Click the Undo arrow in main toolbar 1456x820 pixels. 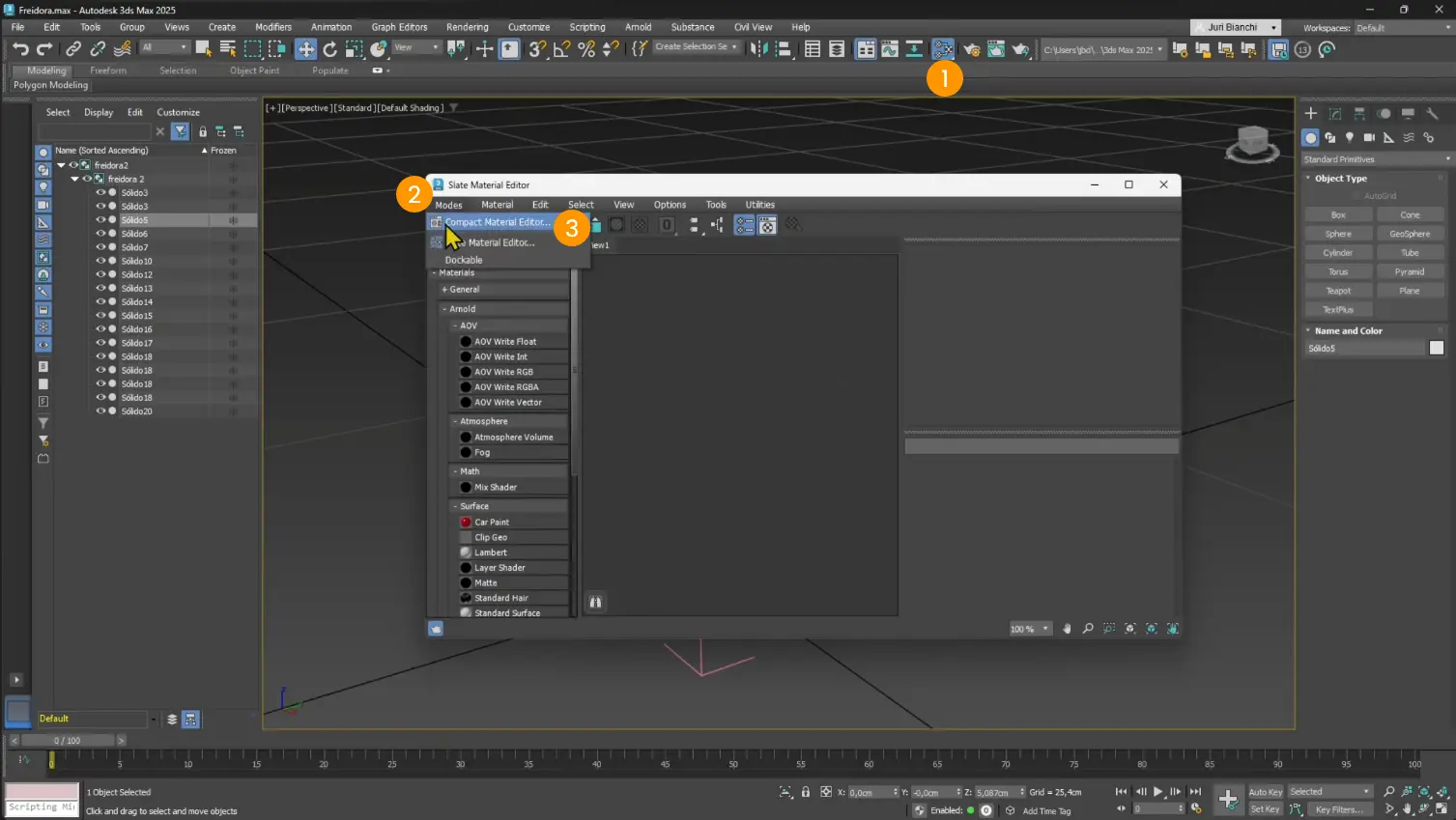coord(20,49)
